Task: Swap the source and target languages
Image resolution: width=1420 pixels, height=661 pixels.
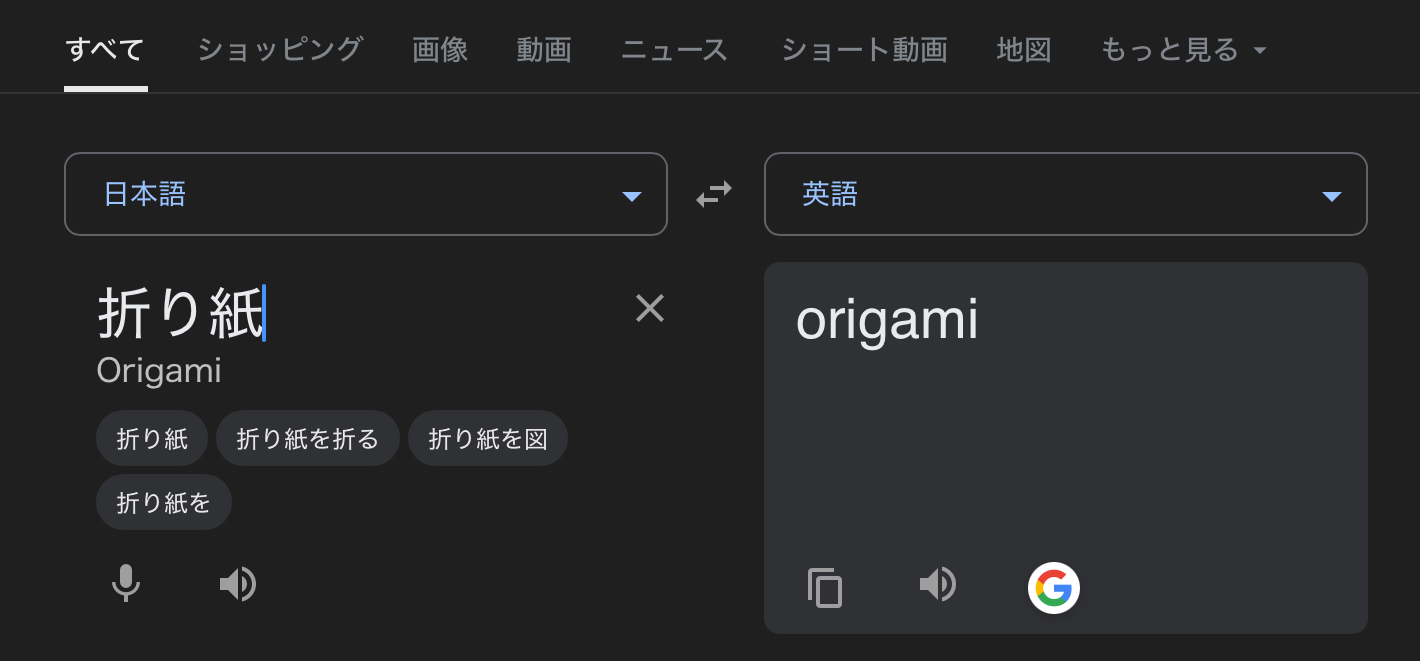Action: 714,194
